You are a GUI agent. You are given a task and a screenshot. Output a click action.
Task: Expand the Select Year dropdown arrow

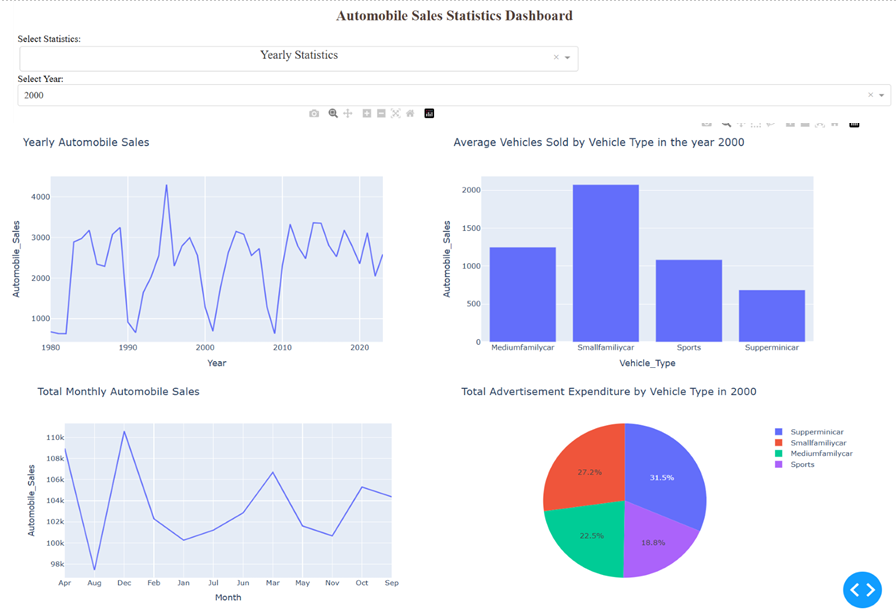point(882,96)
